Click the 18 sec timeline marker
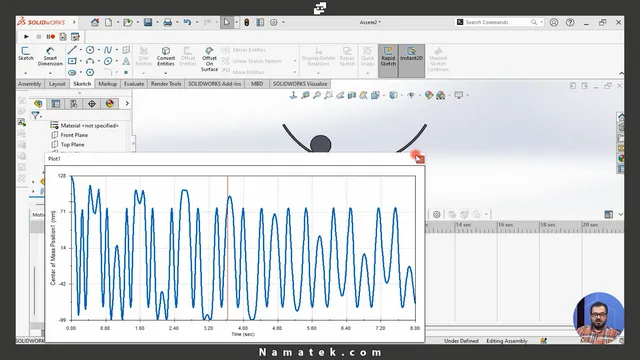Viewport: 640px width, 360px height. [547, 225]
